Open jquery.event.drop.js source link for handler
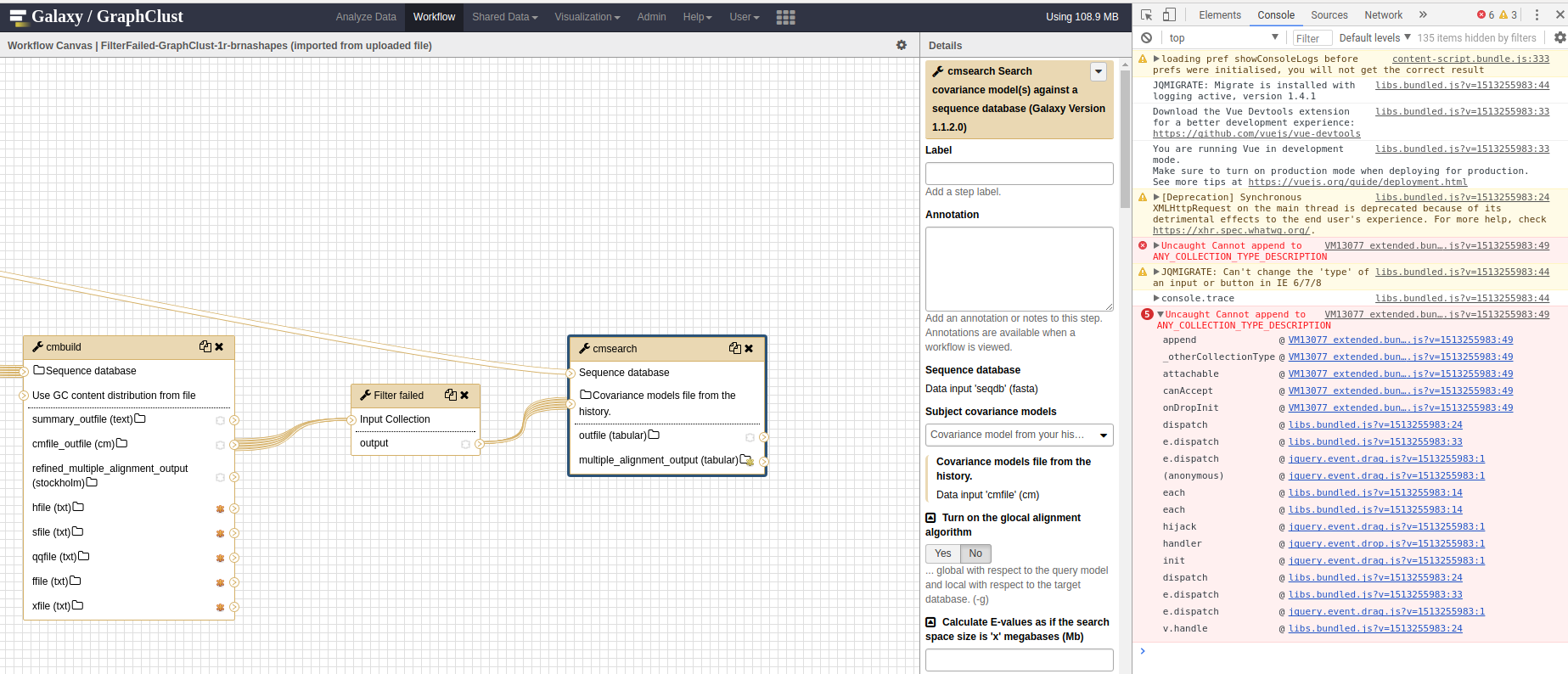 pos(1386,543)
